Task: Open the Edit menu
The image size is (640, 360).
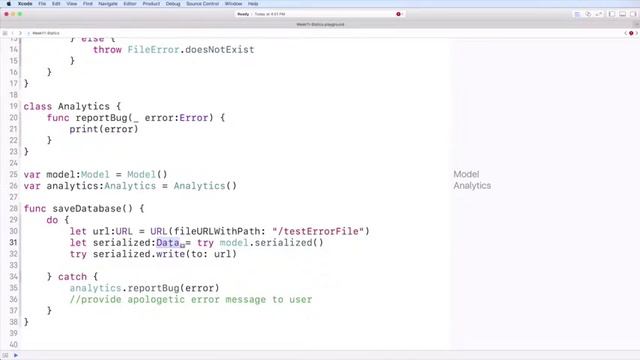Action: click(x=56, y=4)
